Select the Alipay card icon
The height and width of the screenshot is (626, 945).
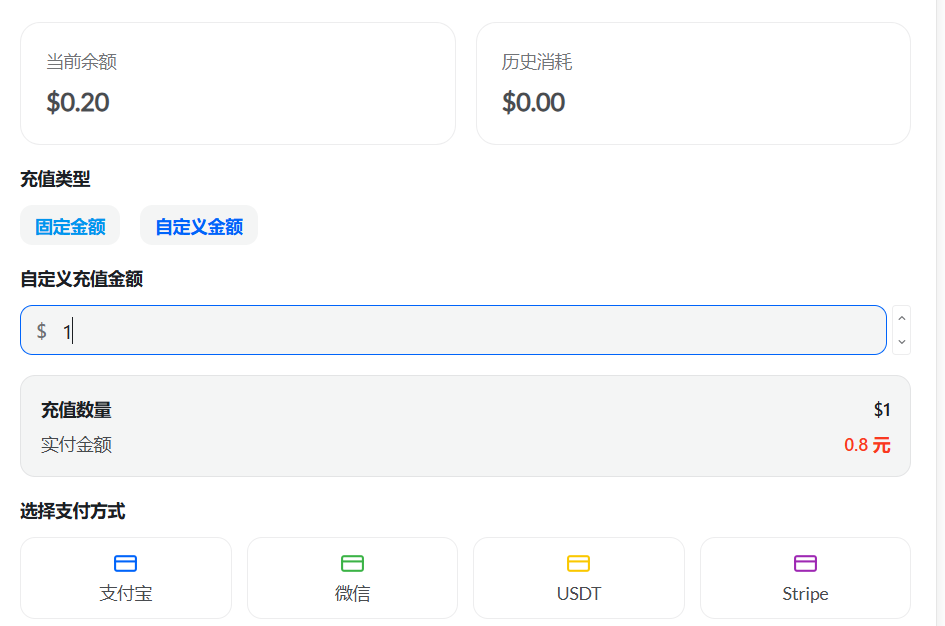pyautogui.click(x=125, y=562)
